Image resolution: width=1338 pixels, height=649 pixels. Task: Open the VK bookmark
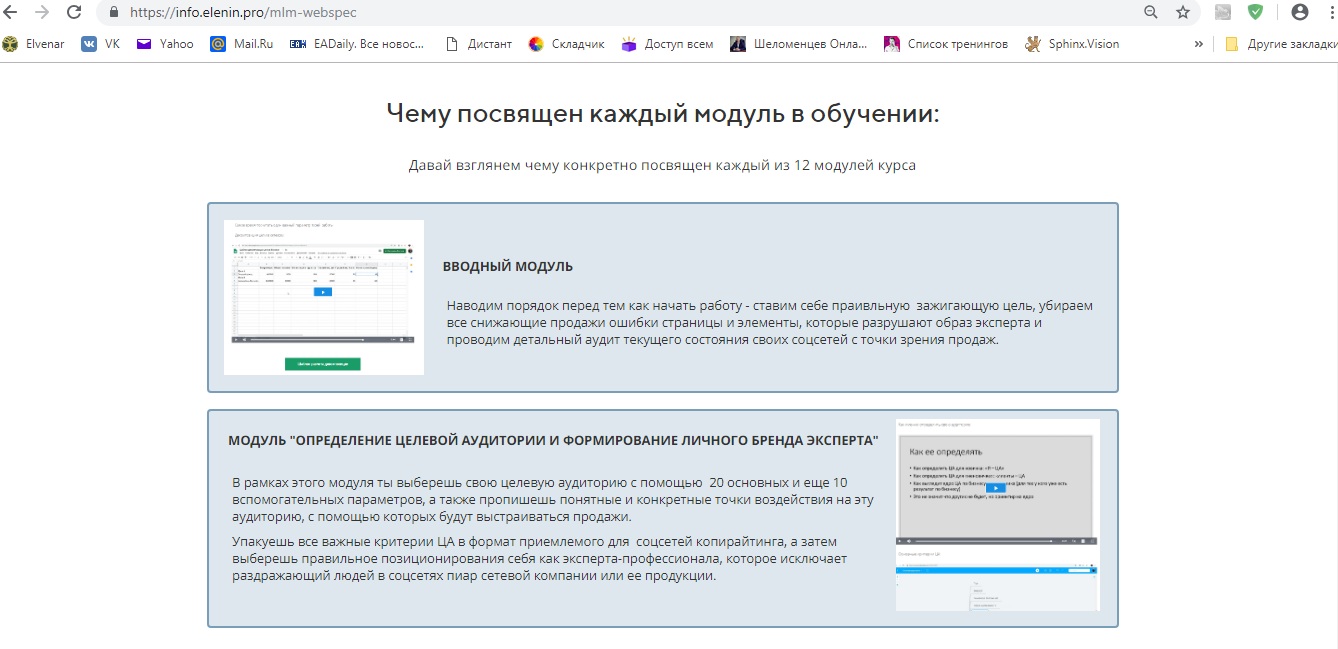coord(100,44)
